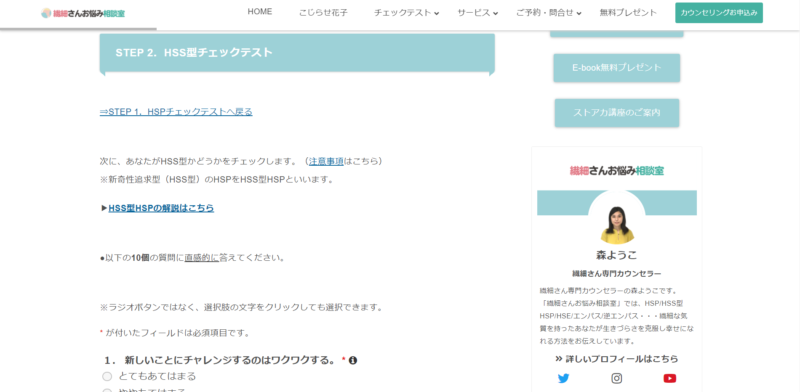This screenshot has width=800, height=392.
Task: Click the カウンセリングお申込み button
Action: [x=719, y=13]
